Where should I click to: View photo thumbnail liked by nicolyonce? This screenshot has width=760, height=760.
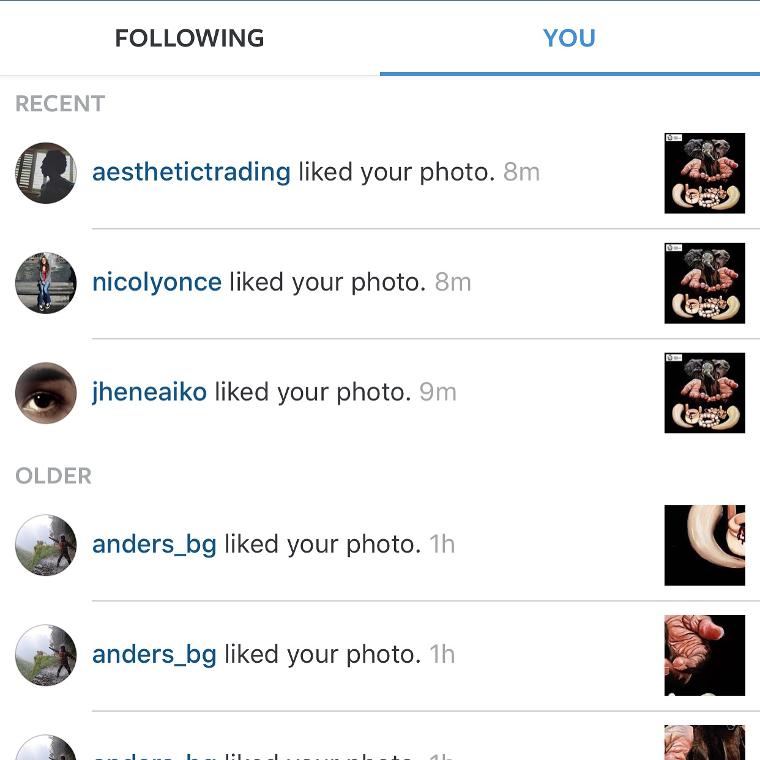pos(704,283)
